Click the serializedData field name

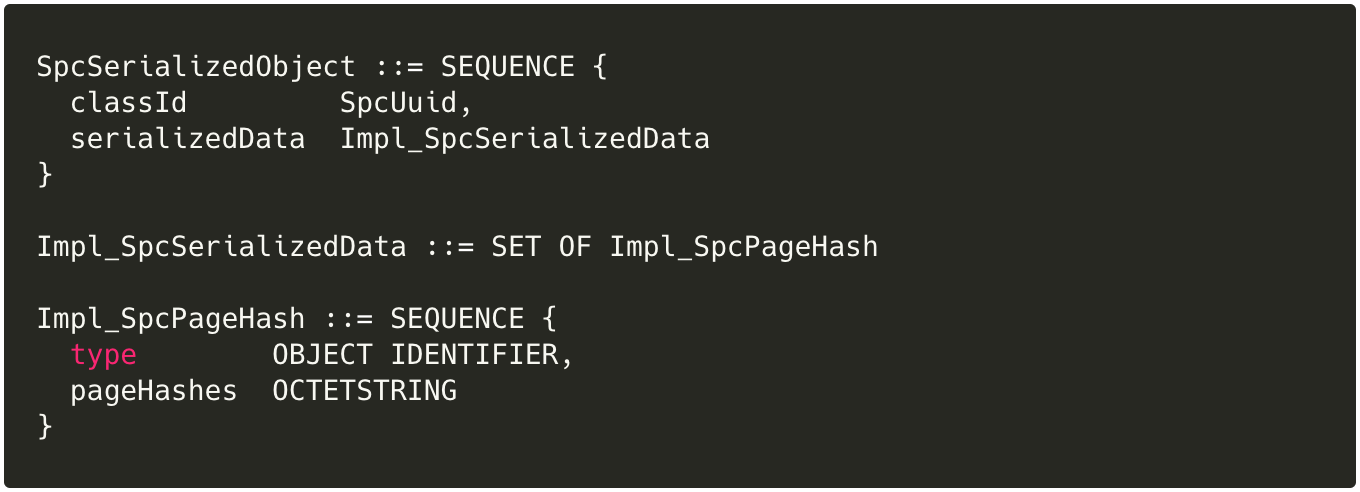point(187,139)
